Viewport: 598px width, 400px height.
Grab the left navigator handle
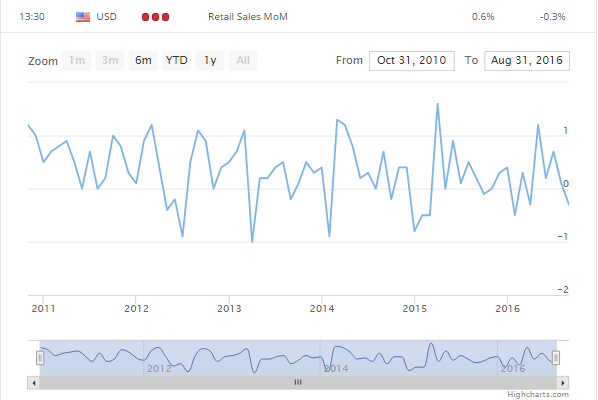(40, 358)
